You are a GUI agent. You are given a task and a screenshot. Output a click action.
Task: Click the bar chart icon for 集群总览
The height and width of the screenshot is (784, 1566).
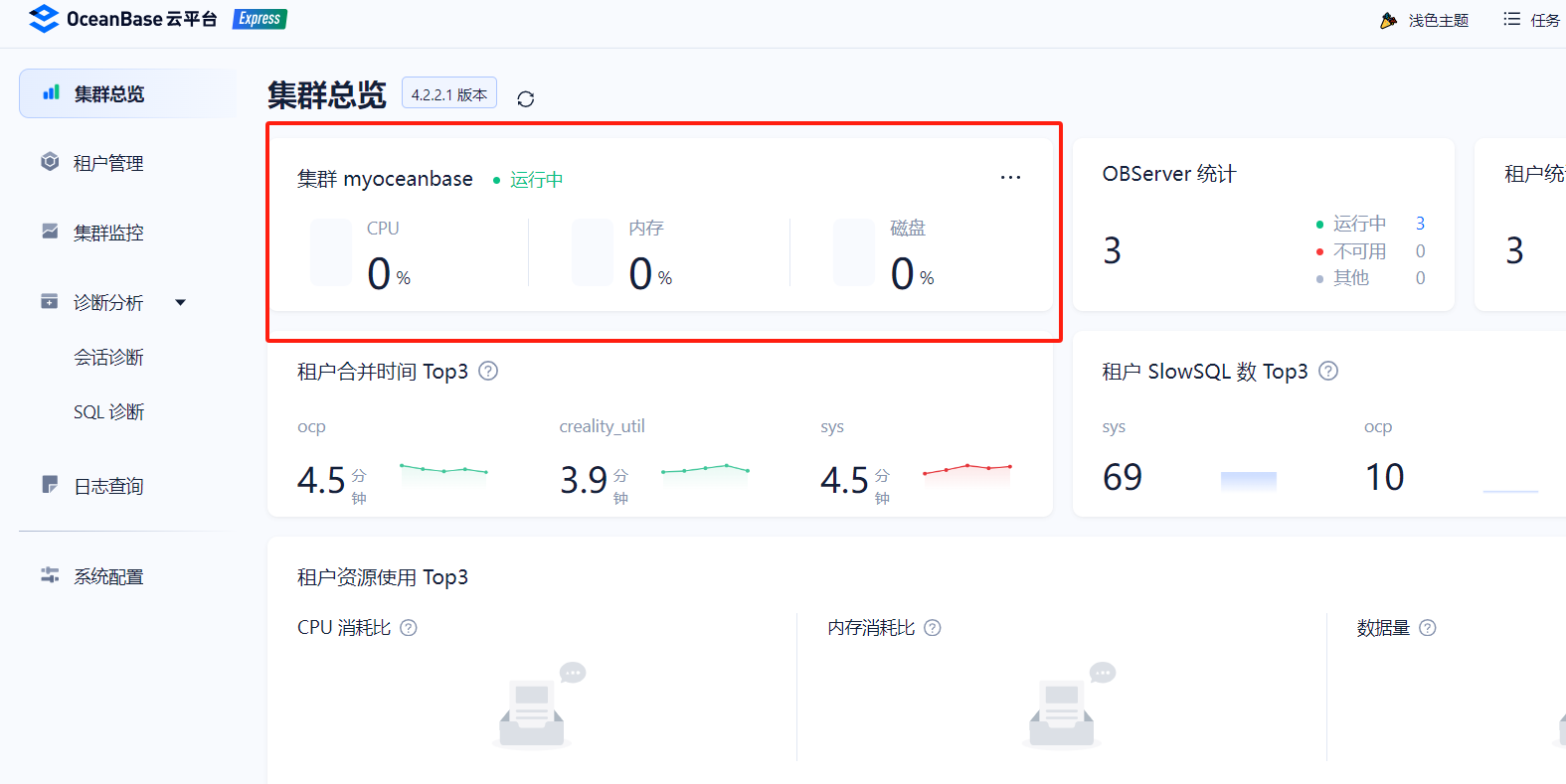coord(51,92)
